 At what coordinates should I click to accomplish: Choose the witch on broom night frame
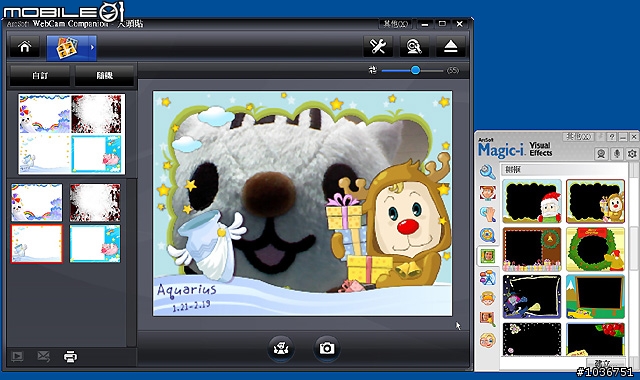pyautogui.click(x=532, y=297)
